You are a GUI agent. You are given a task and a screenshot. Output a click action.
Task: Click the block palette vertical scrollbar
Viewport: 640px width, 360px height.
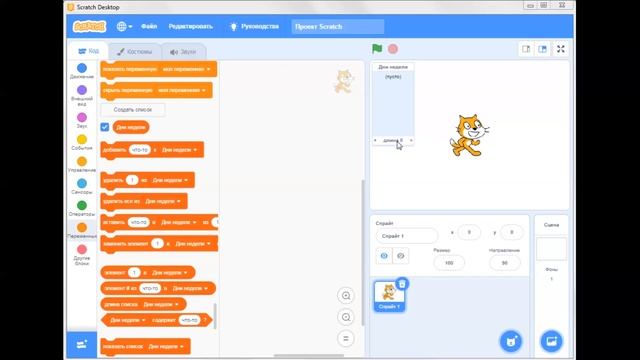(x=215, y=316)
